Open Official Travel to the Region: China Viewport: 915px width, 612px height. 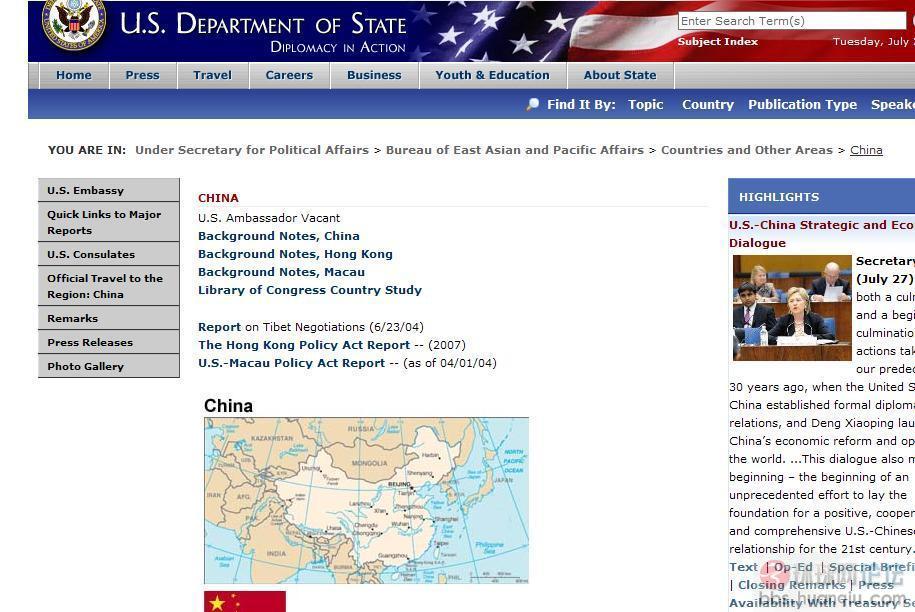pos(109,286)
